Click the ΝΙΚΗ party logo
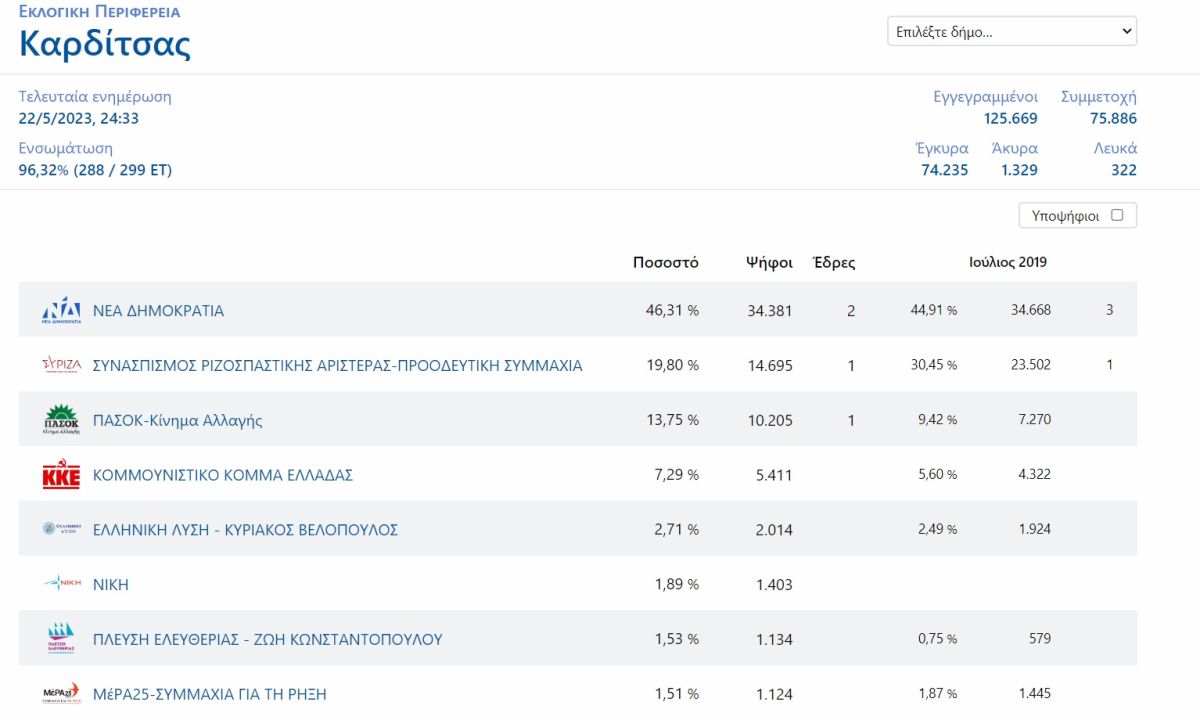1200x720 pixels. point(61,584)
